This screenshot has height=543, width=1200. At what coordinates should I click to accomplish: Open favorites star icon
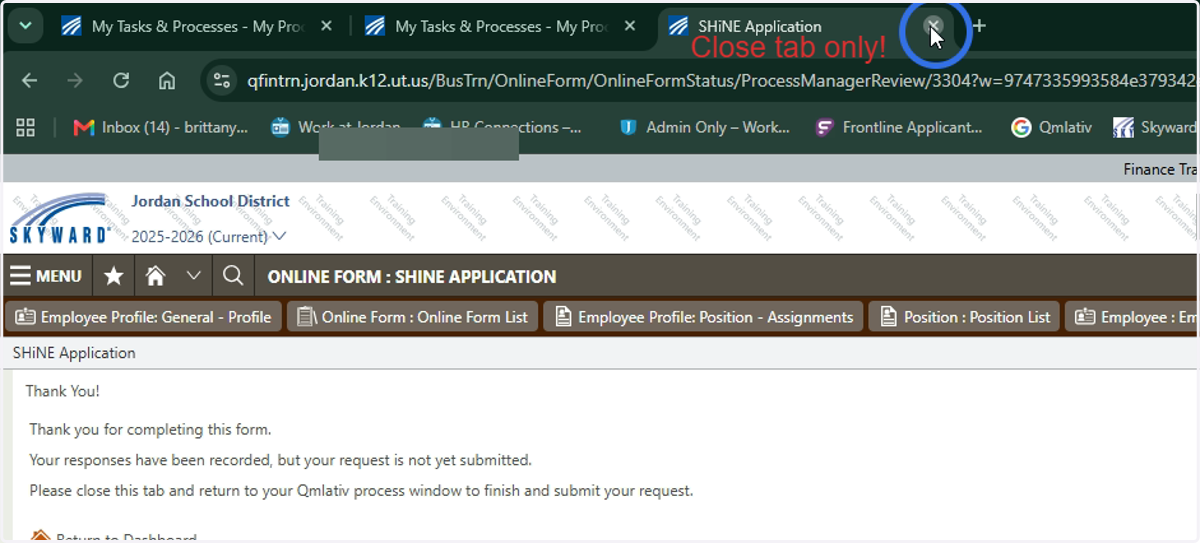114,276
